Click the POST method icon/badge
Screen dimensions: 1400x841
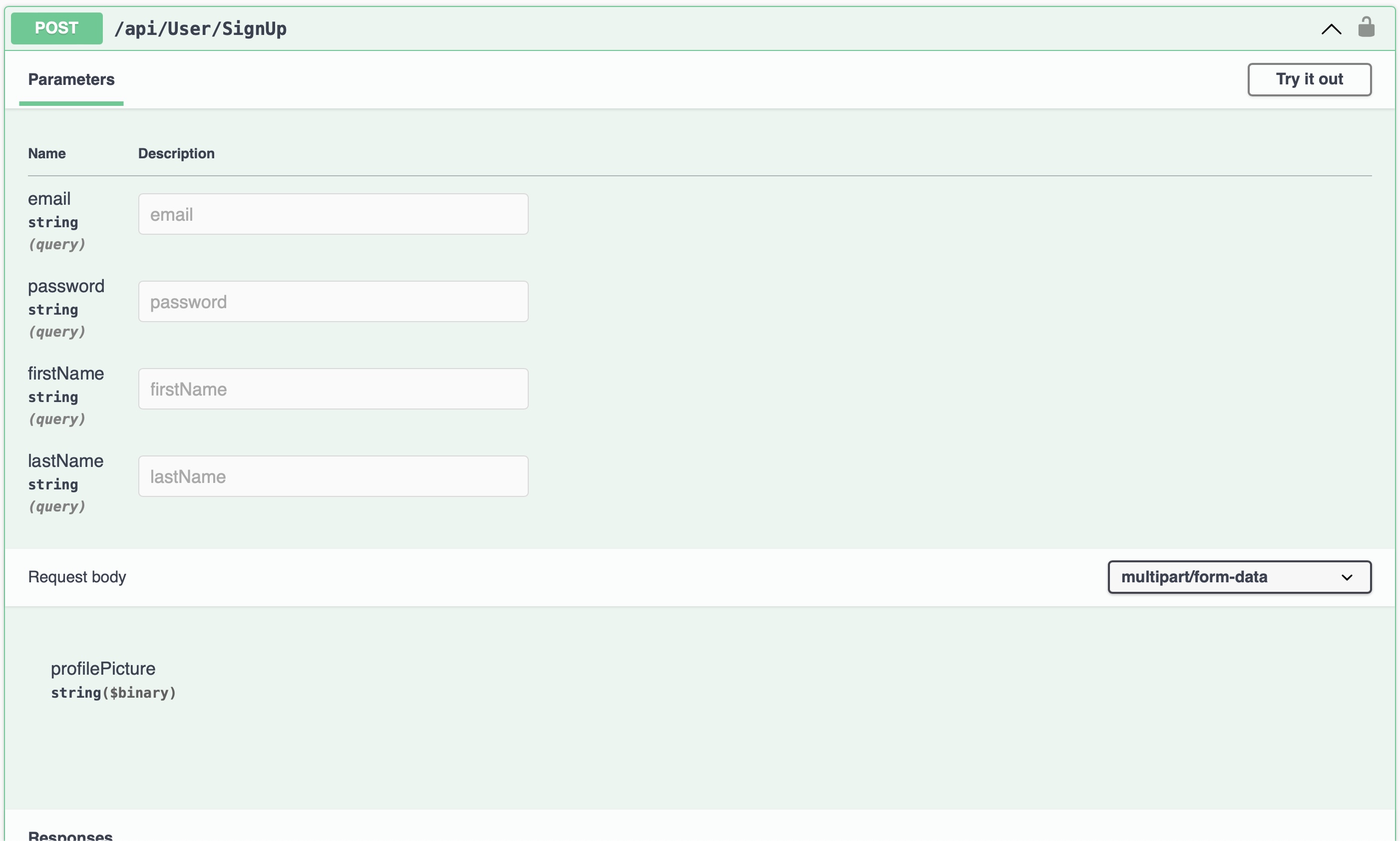point(57,27)
